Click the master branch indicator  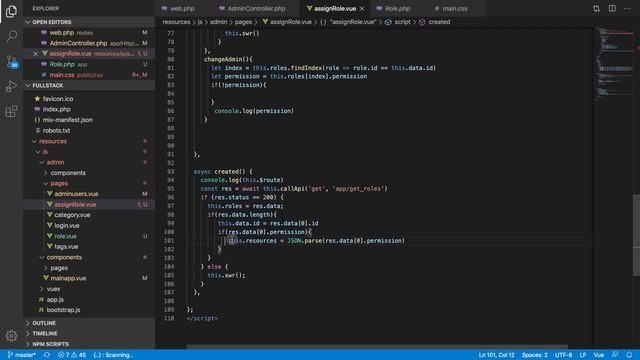click(x=22, y=355)
